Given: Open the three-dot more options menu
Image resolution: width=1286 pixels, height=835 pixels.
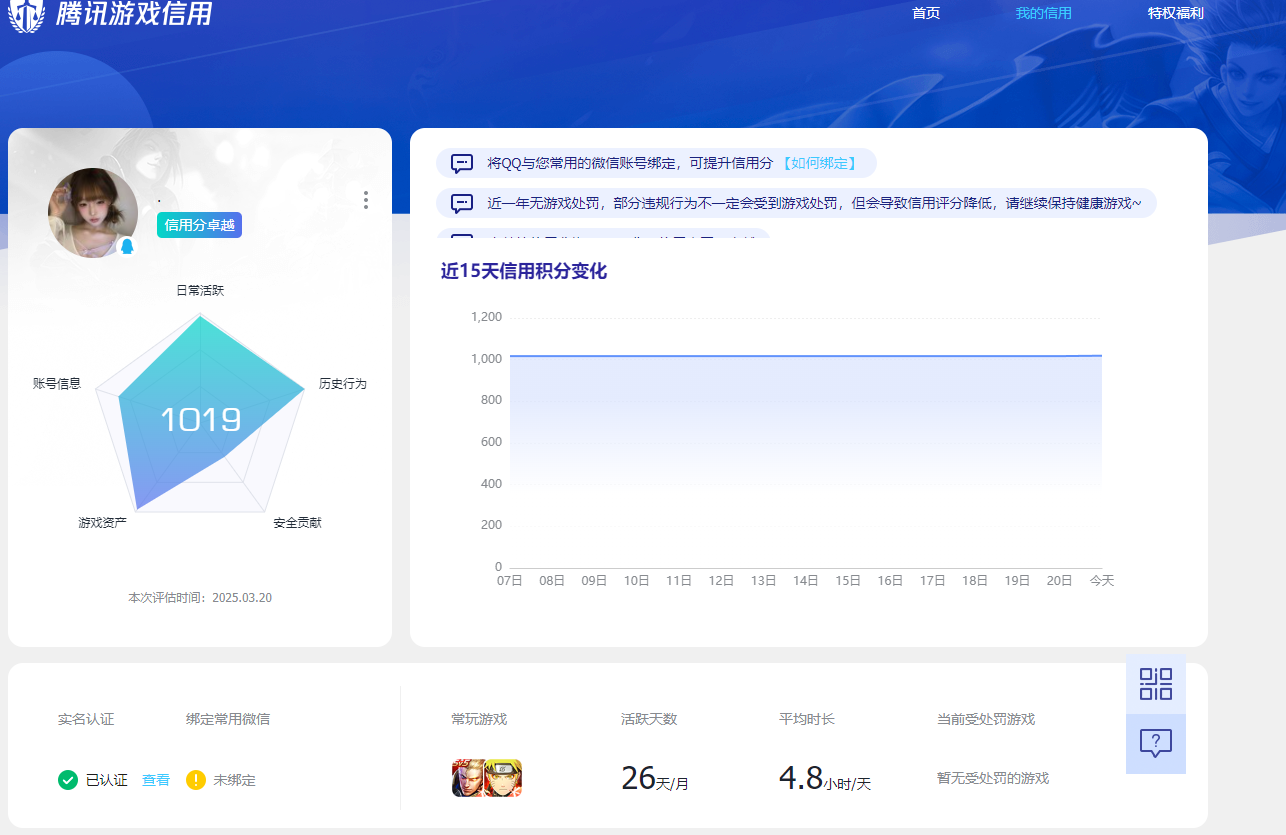Looking at the screenshot, I should click(x=366, y=200).
